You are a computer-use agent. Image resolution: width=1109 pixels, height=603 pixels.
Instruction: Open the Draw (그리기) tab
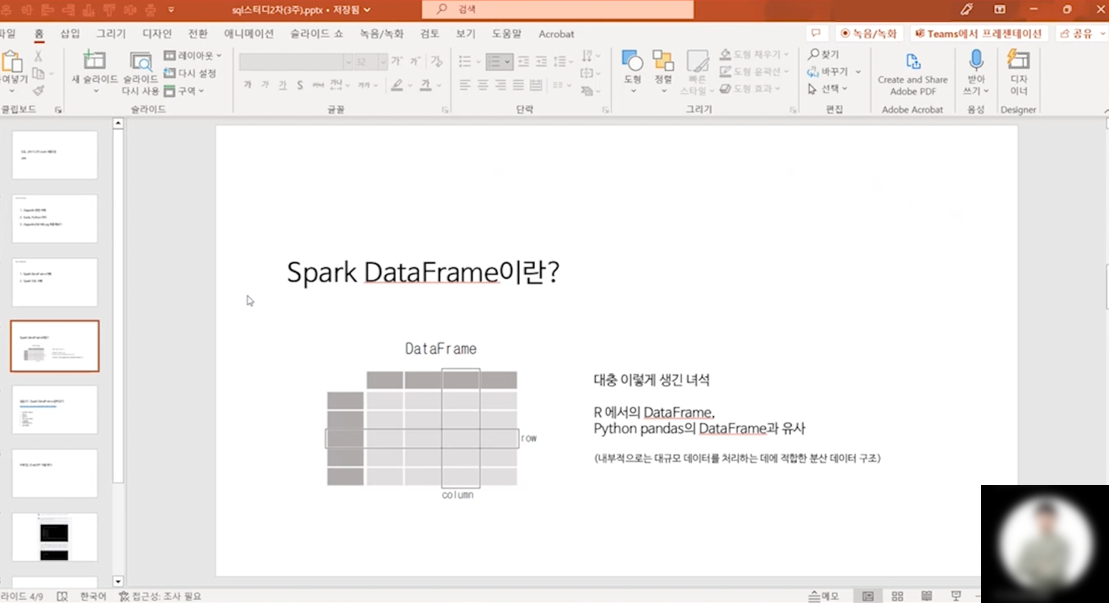[111, 33]
